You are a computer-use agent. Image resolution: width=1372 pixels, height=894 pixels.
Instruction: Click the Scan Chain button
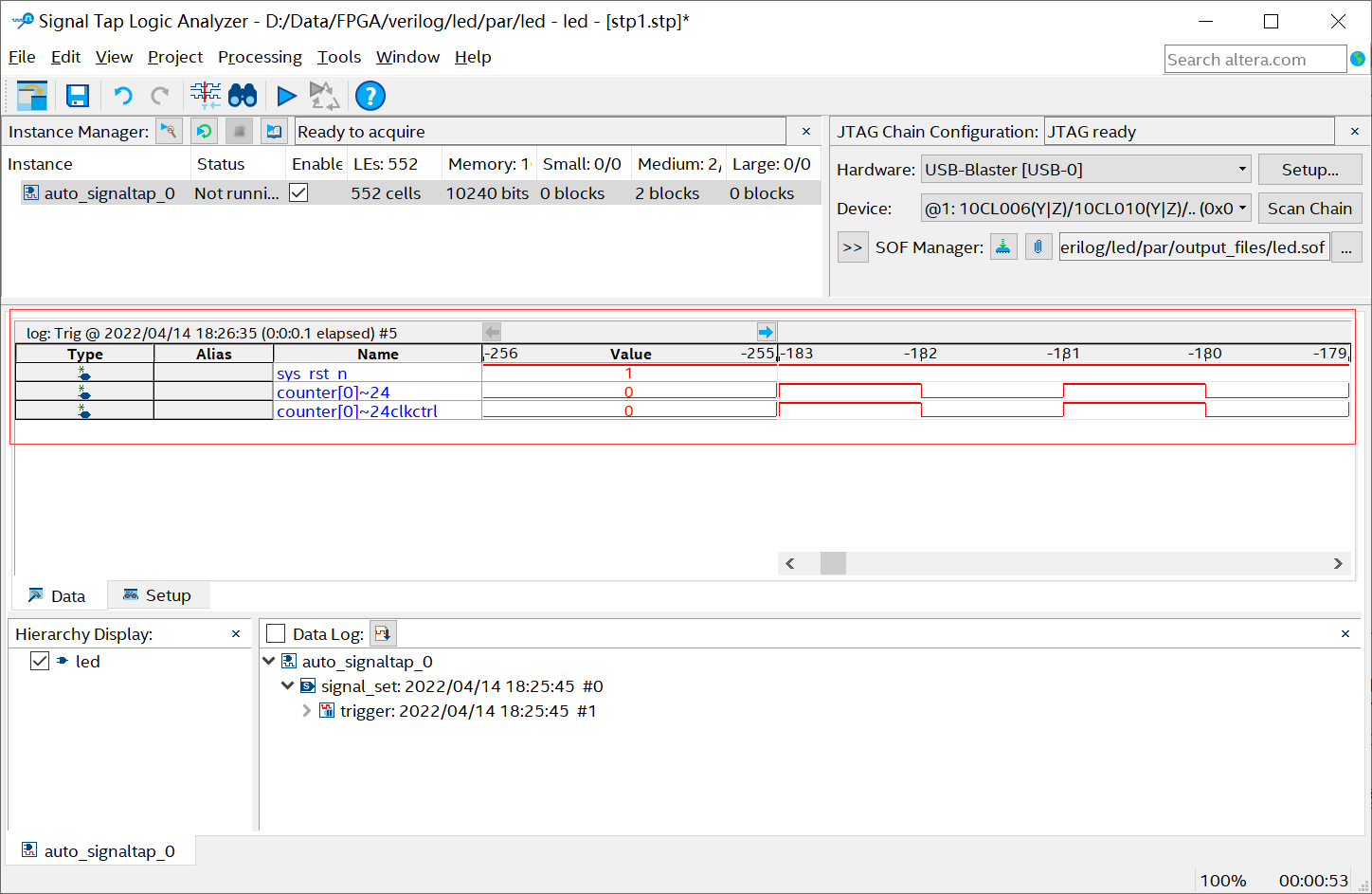coord(1310,209)
